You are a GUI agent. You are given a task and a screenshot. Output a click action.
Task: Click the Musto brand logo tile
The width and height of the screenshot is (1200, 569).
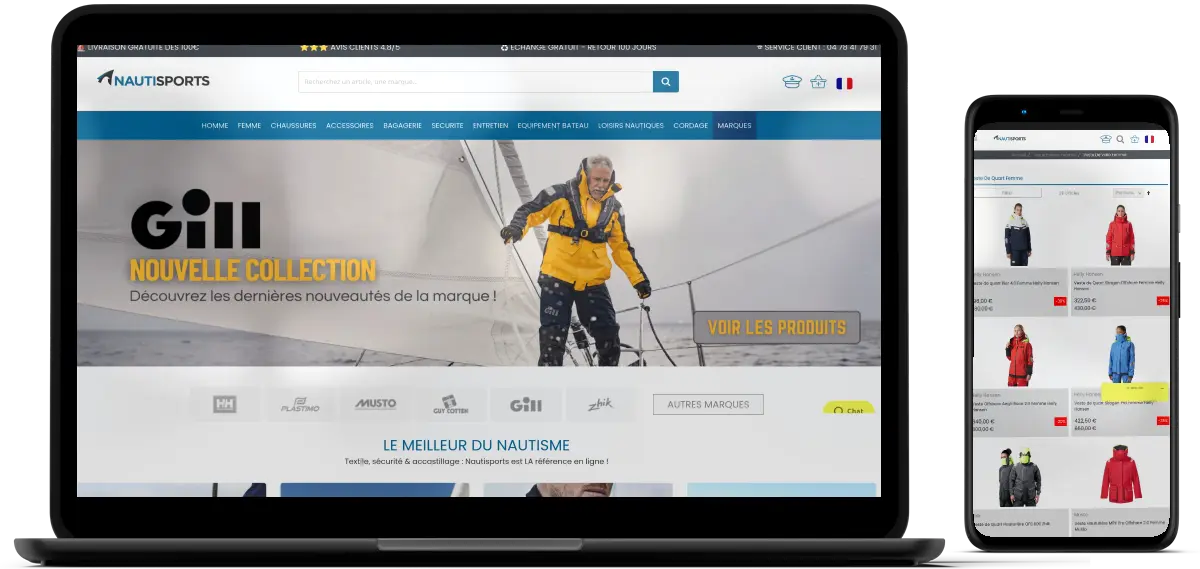pyautogui.click(x=375, y=404)
